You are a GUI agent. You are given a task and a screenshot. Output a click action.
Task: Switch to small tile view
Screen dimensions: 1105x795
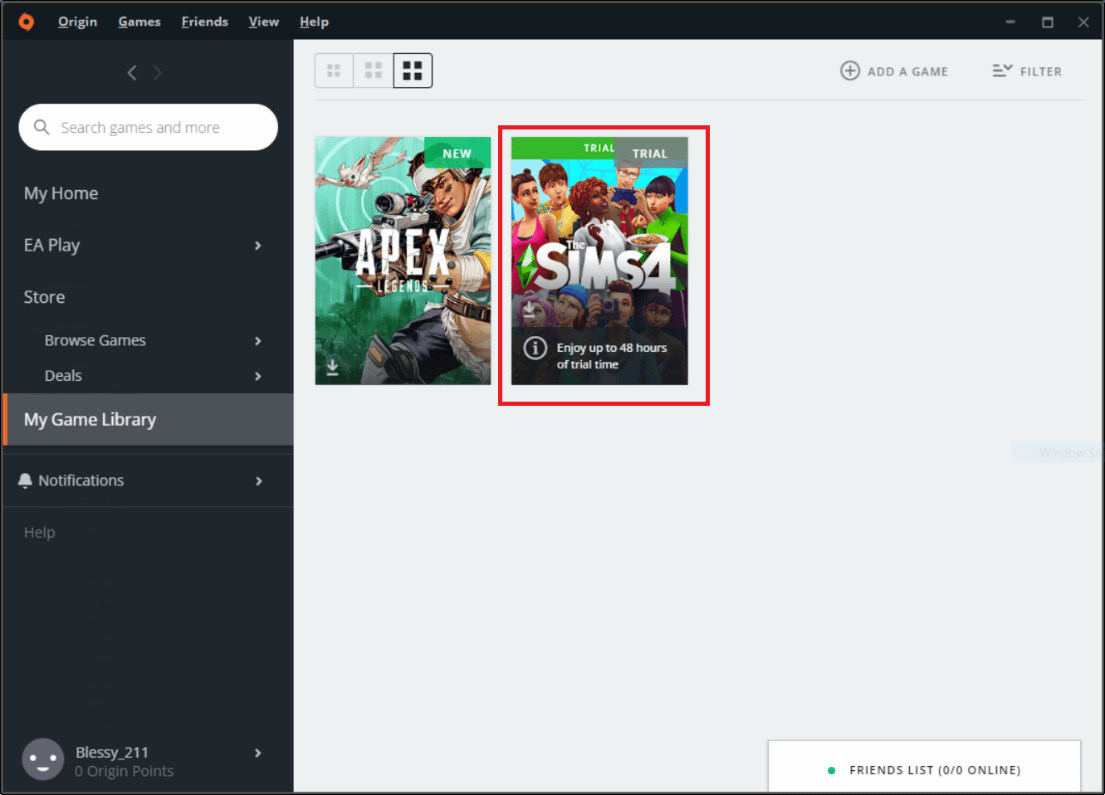point(334,70)
